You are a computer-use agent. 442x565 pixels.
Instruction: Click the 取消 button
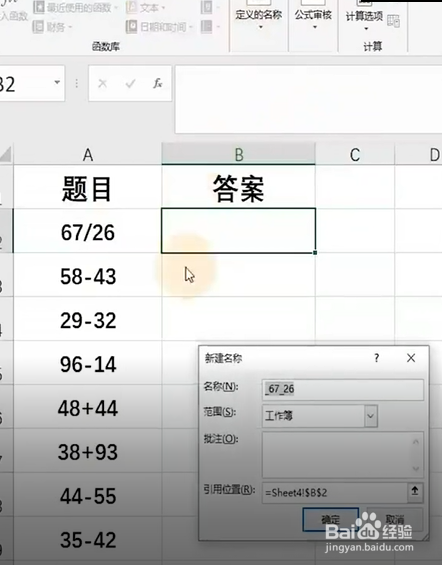(x=395, y=519)
